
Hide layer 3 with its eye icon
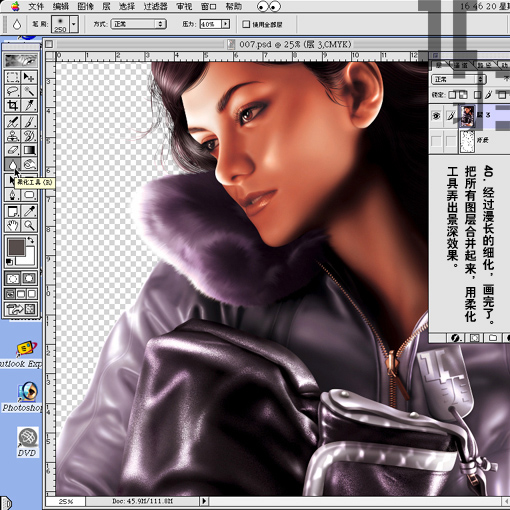tap(436, 116)
